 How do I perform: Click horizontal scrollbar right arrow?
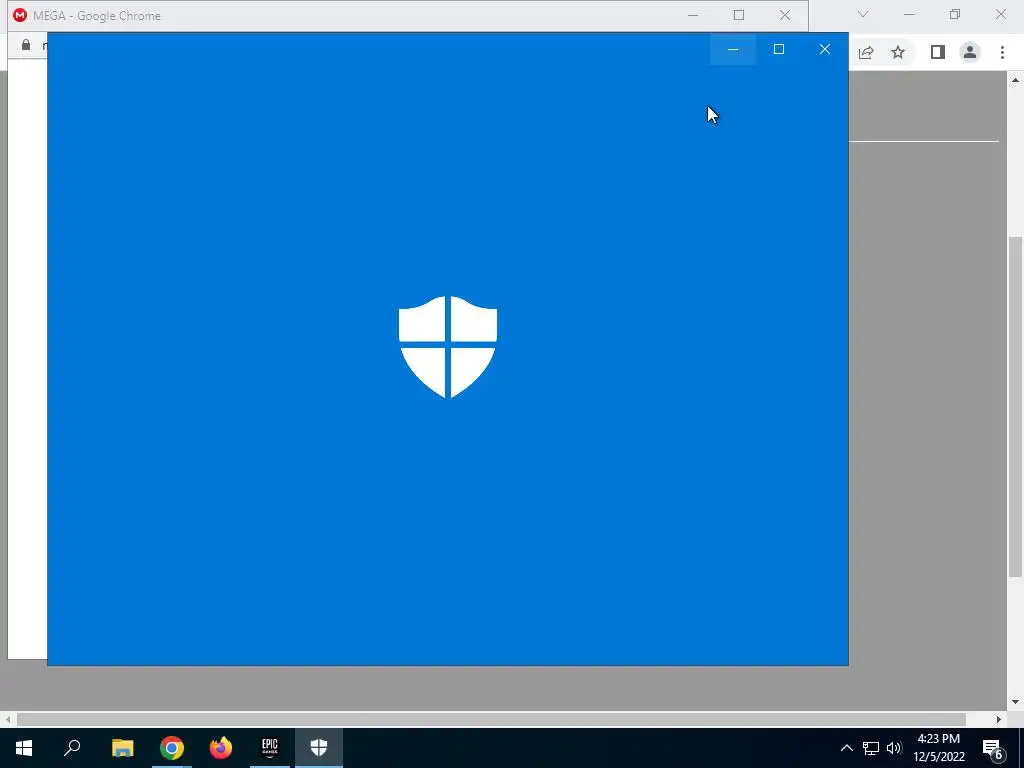tap(999, 719)
